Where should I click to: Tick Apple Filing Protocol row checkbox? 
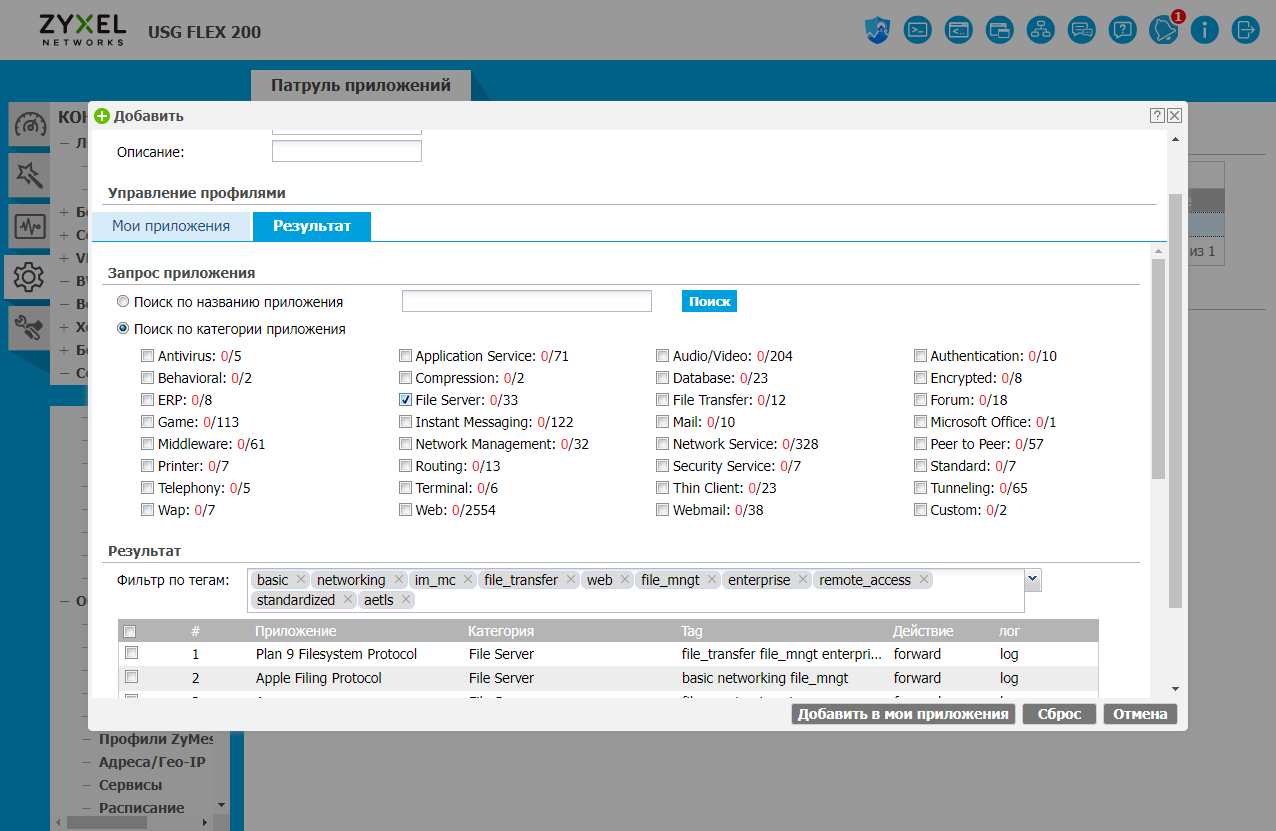(x=131, y=677)
